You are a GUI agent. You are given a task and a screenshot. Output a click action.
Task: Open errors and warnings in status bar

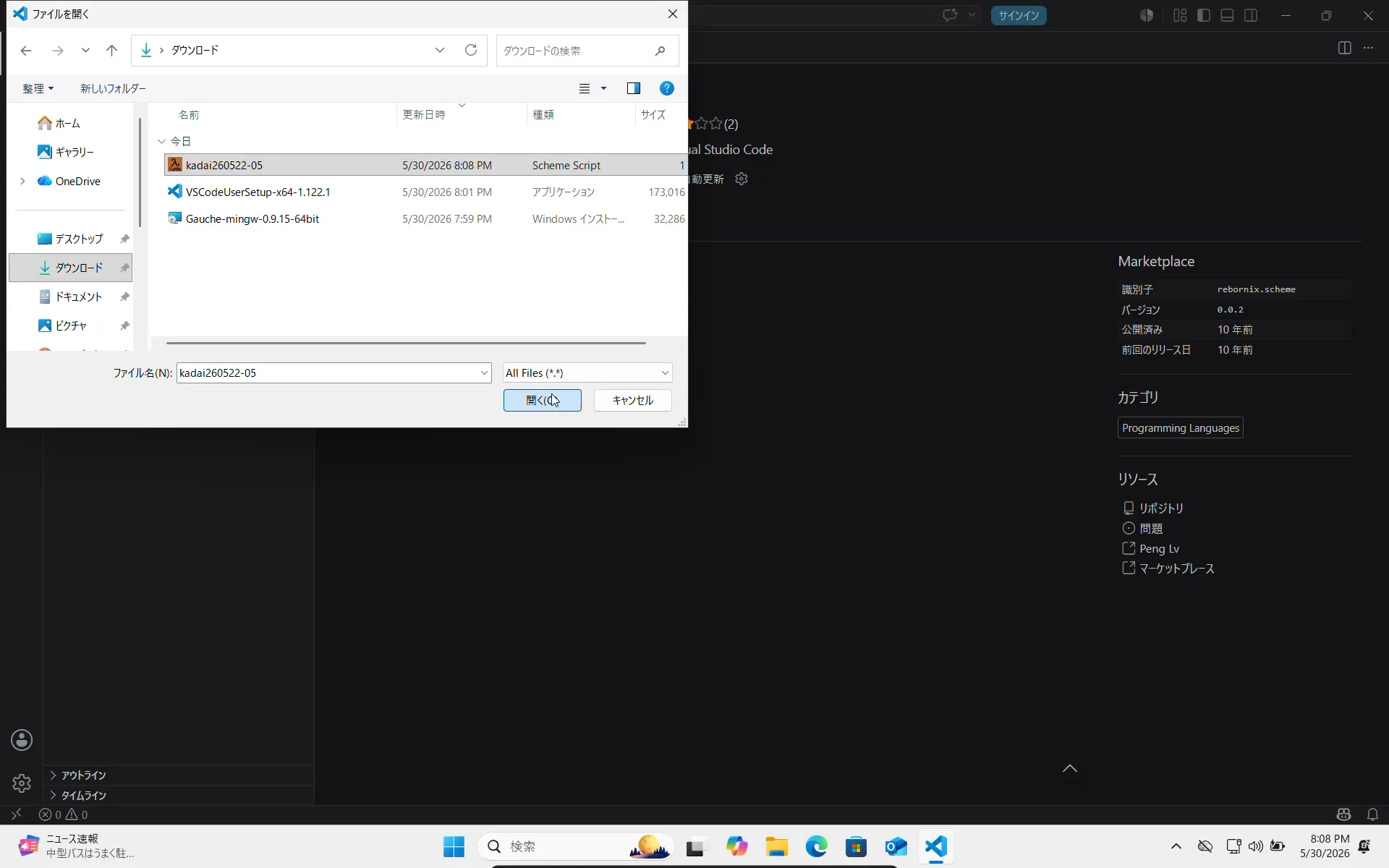pyautogui.click(x=64, y=815)
